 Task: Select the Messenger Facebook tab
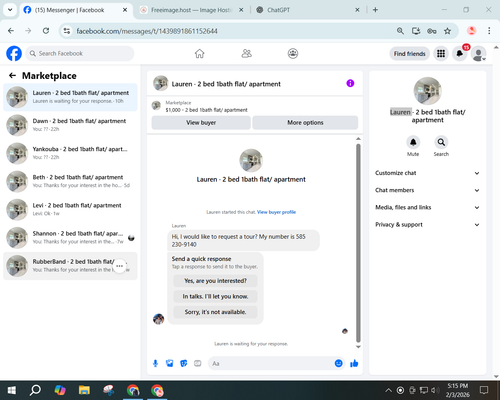click(76, 10)
